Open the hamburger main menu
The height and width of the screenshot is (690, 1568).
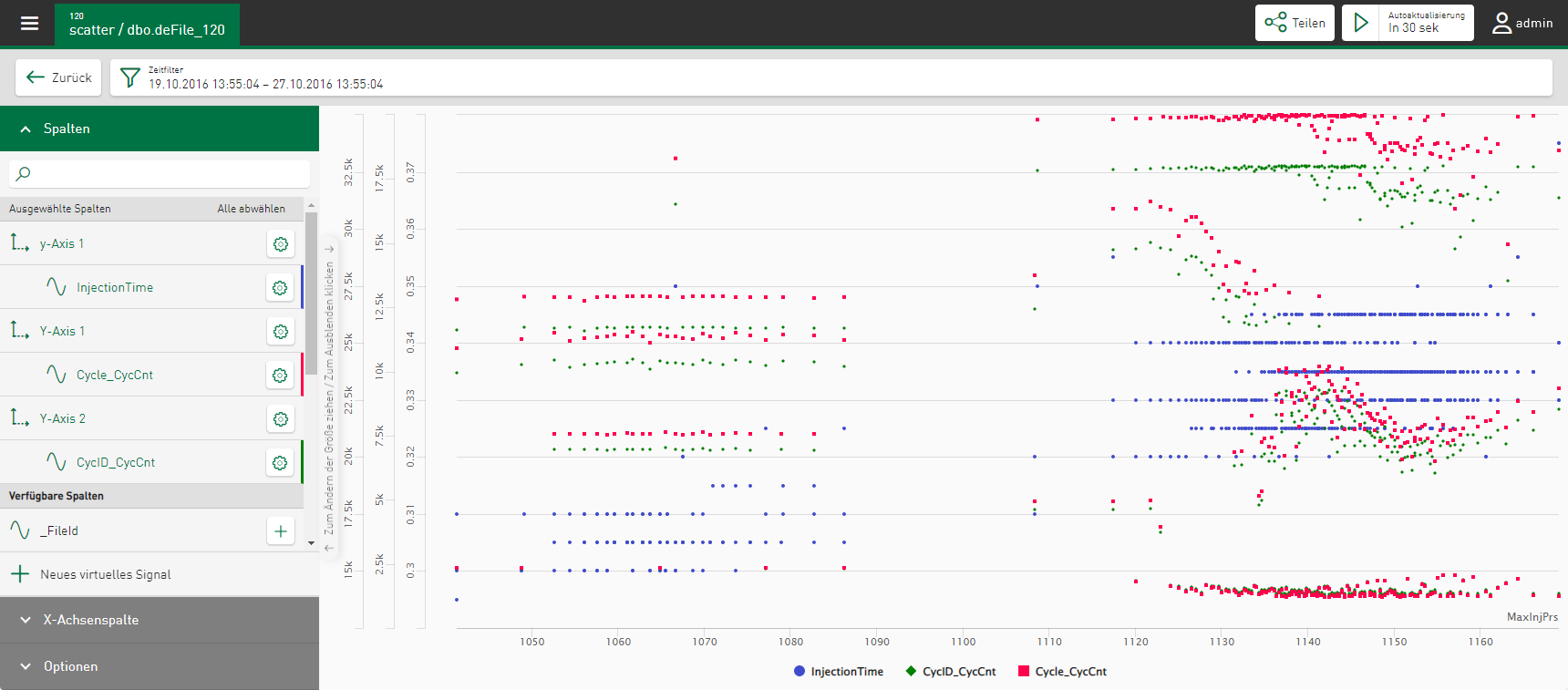[29, 24]
